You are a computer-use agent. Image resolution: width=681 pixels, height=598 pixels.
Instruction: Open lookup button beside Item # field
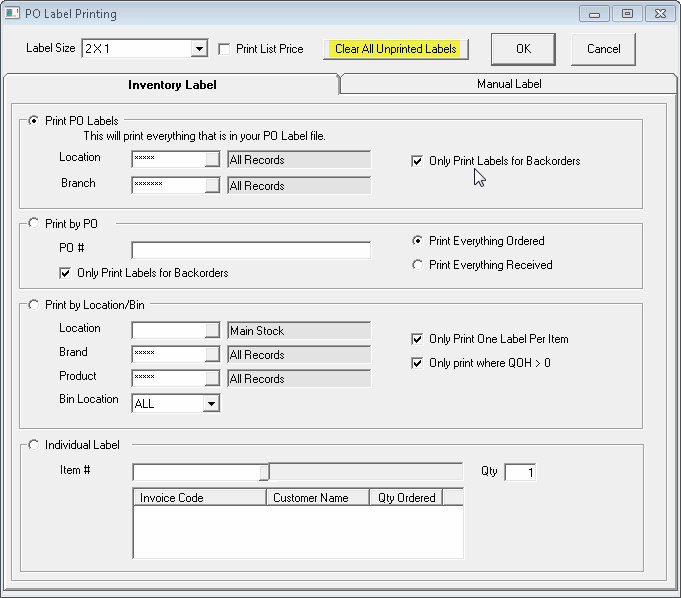pyautogui.click(x=264, y=472)
